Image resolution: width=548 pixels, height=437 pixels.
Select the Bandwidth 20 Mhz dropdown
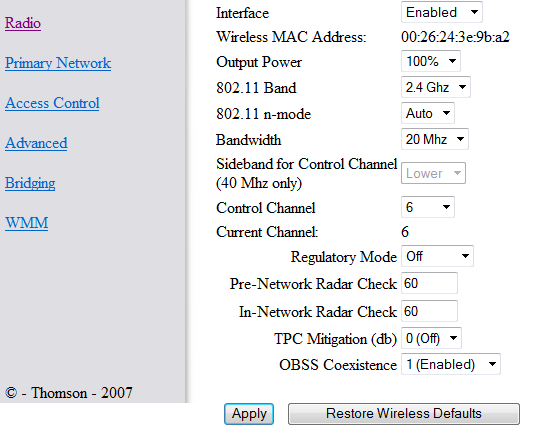435,139
